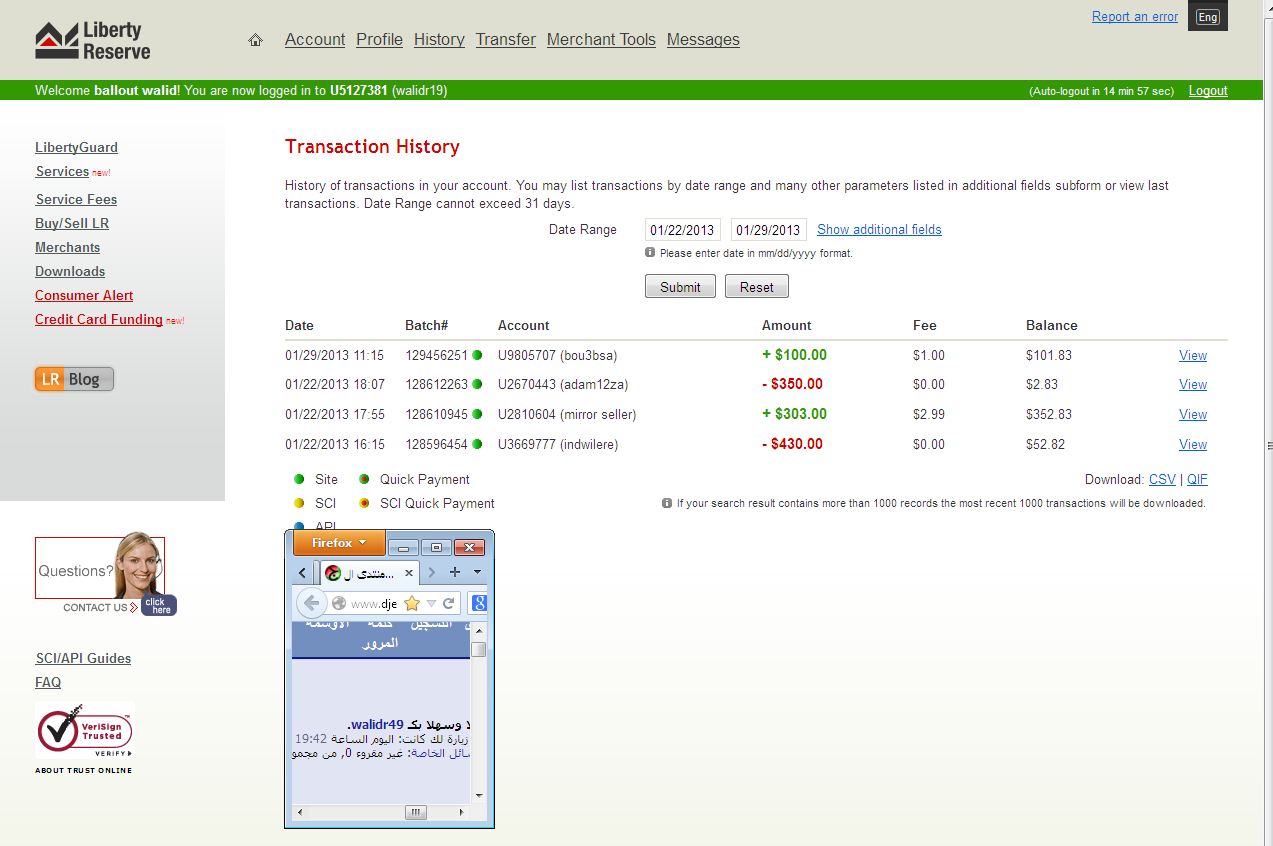Open the LR Blog badge
1273x846 pixels.
coord(74,379)
